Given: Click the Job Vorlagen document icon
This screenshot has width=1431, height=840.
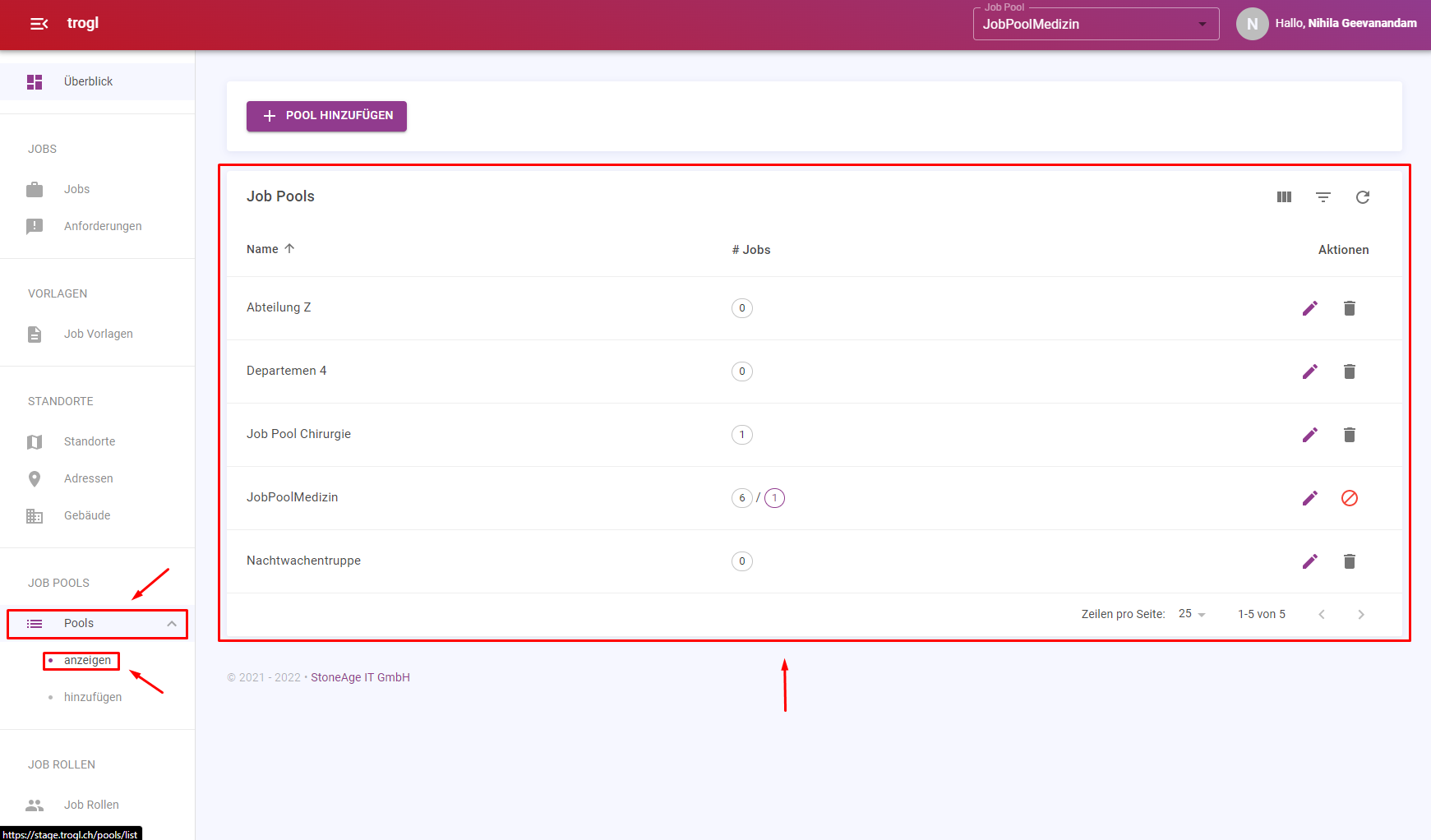Looking at the screenshot, I should [35, 334].
